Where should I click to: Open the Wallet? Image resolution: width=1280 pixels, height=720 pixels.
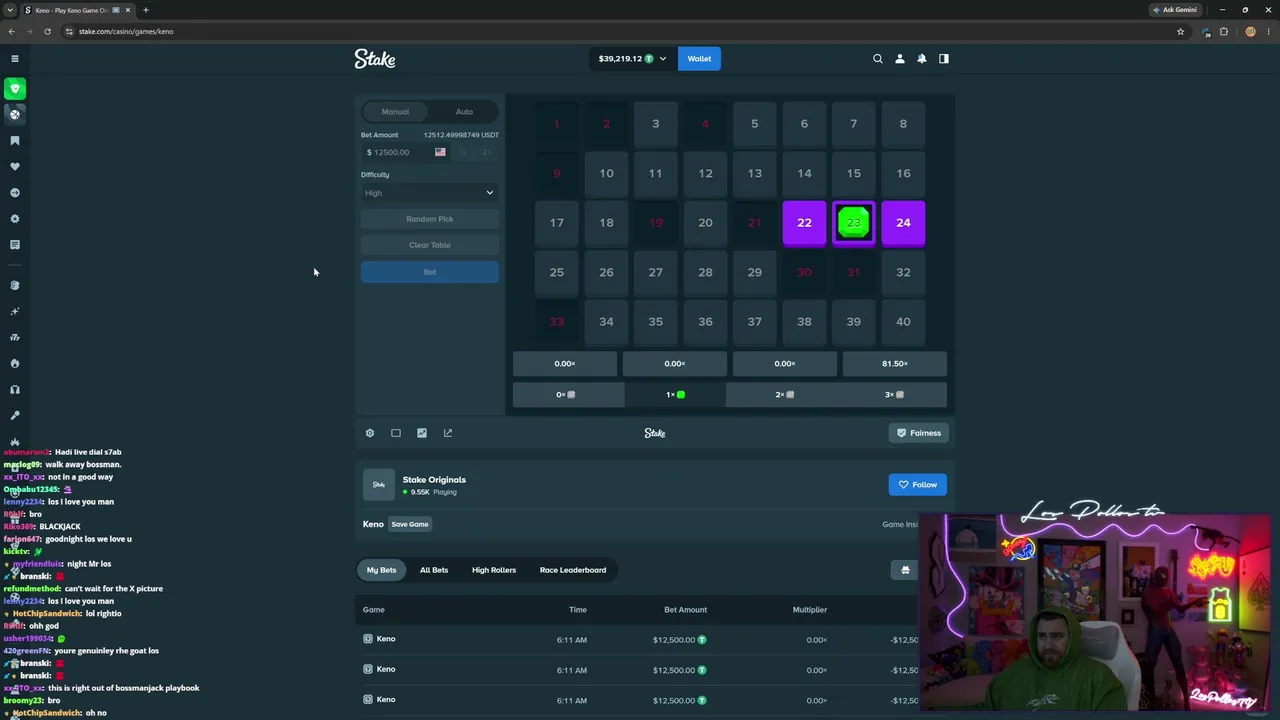699,59
